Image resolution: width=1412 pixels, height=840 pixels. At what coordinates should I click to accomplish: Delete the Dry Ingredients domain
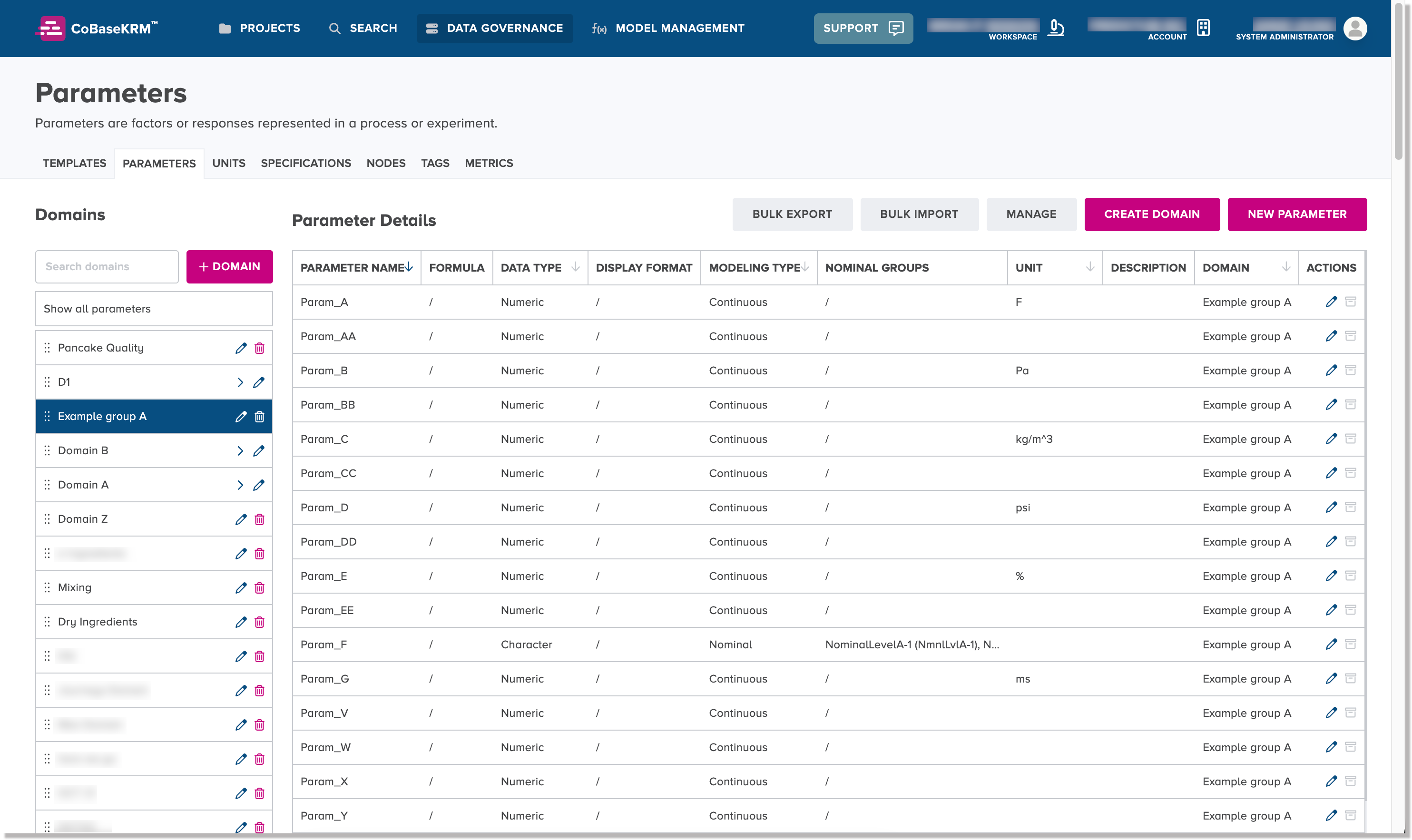[259, 622]
